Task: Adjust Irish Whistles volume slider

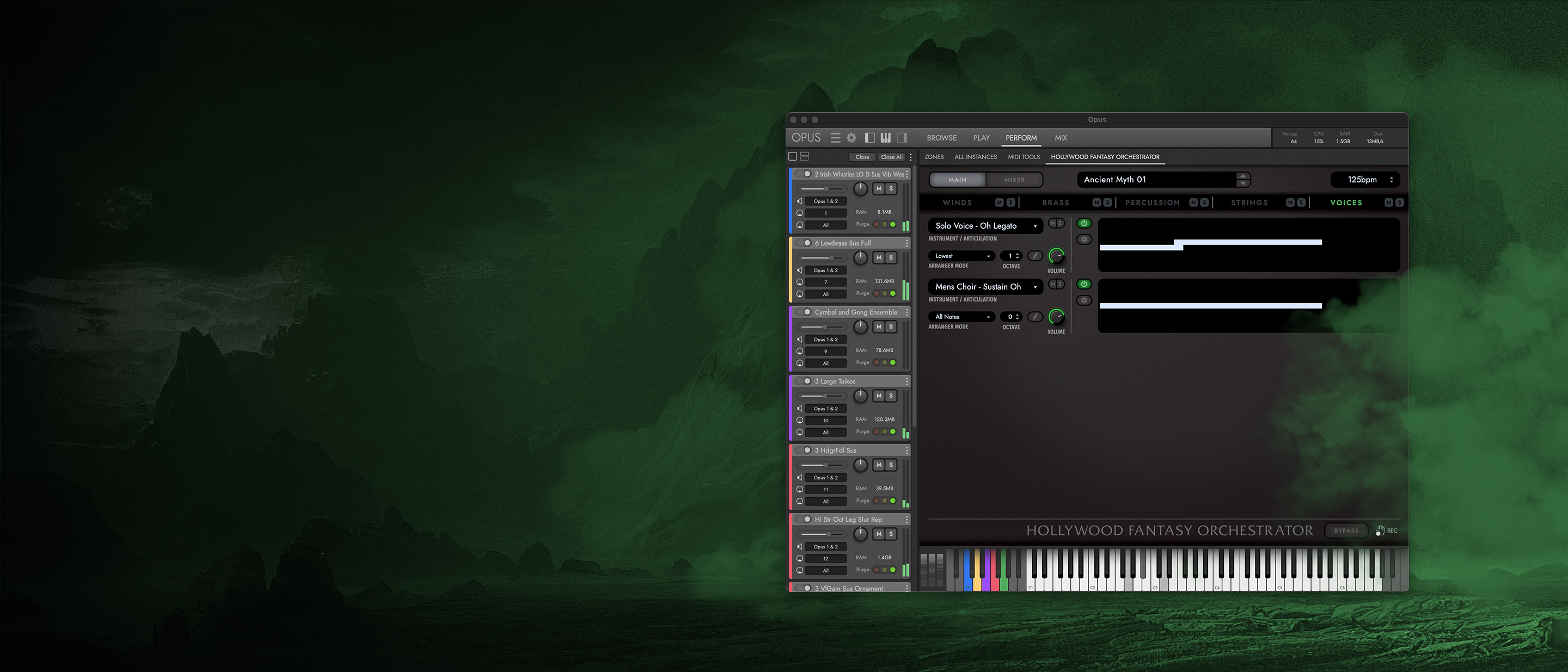Action: 825,190
